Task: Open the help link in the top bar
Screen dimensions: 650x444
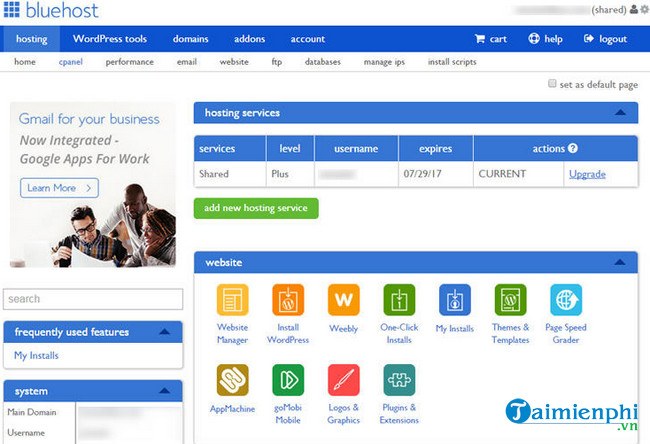Action: (546, 39)
